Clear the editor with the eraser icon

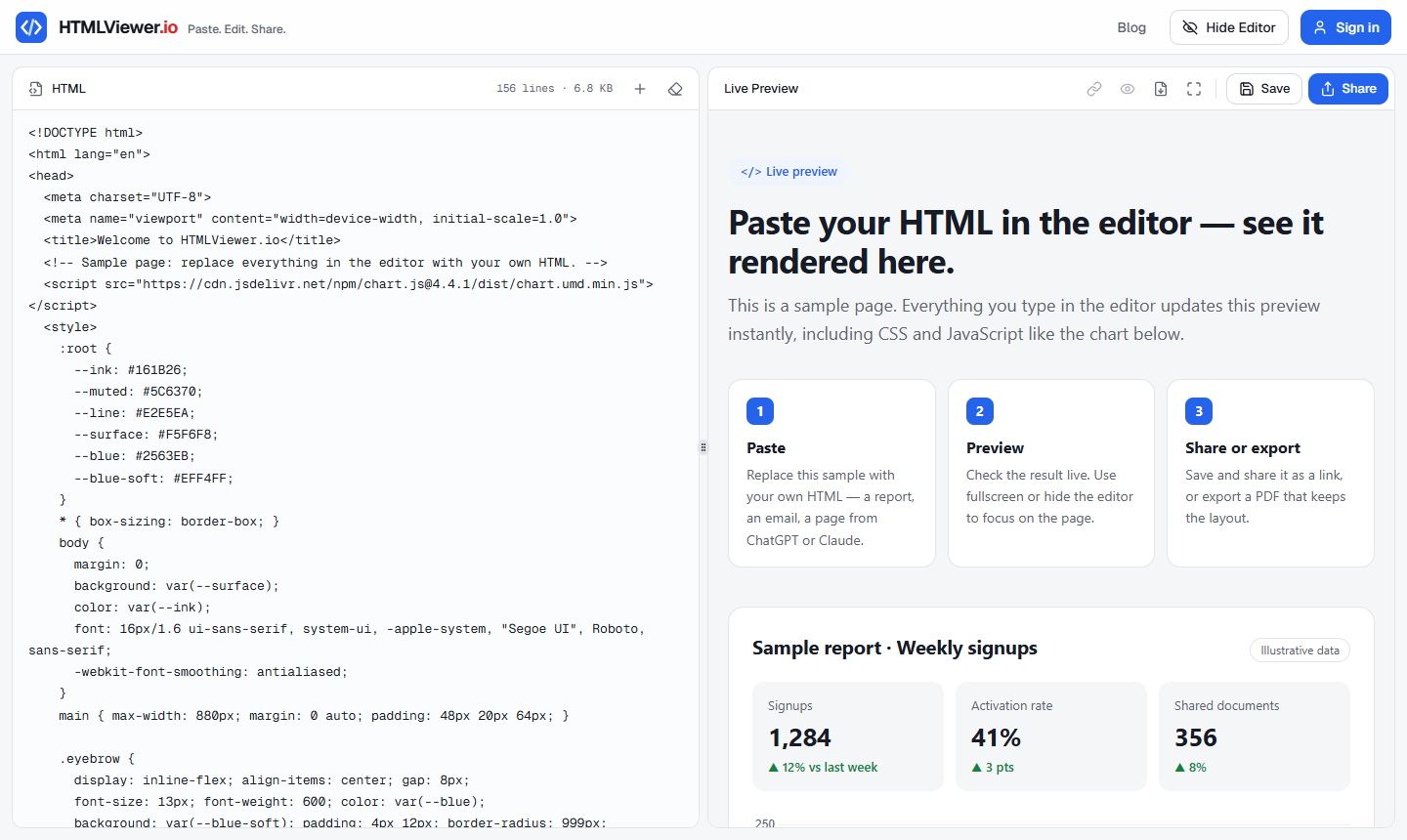675,89
